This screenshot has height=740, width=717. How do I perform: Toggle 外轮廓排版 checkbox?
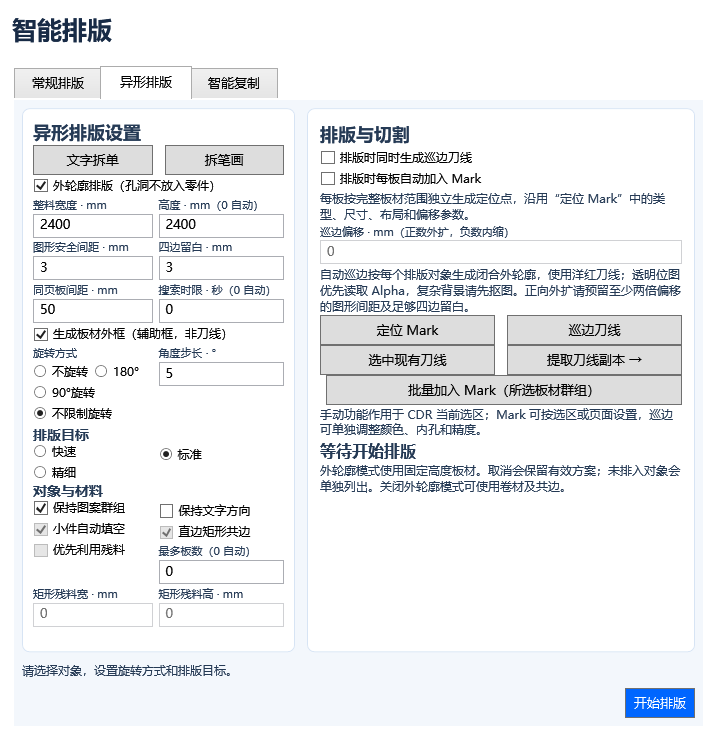(41, 185)
